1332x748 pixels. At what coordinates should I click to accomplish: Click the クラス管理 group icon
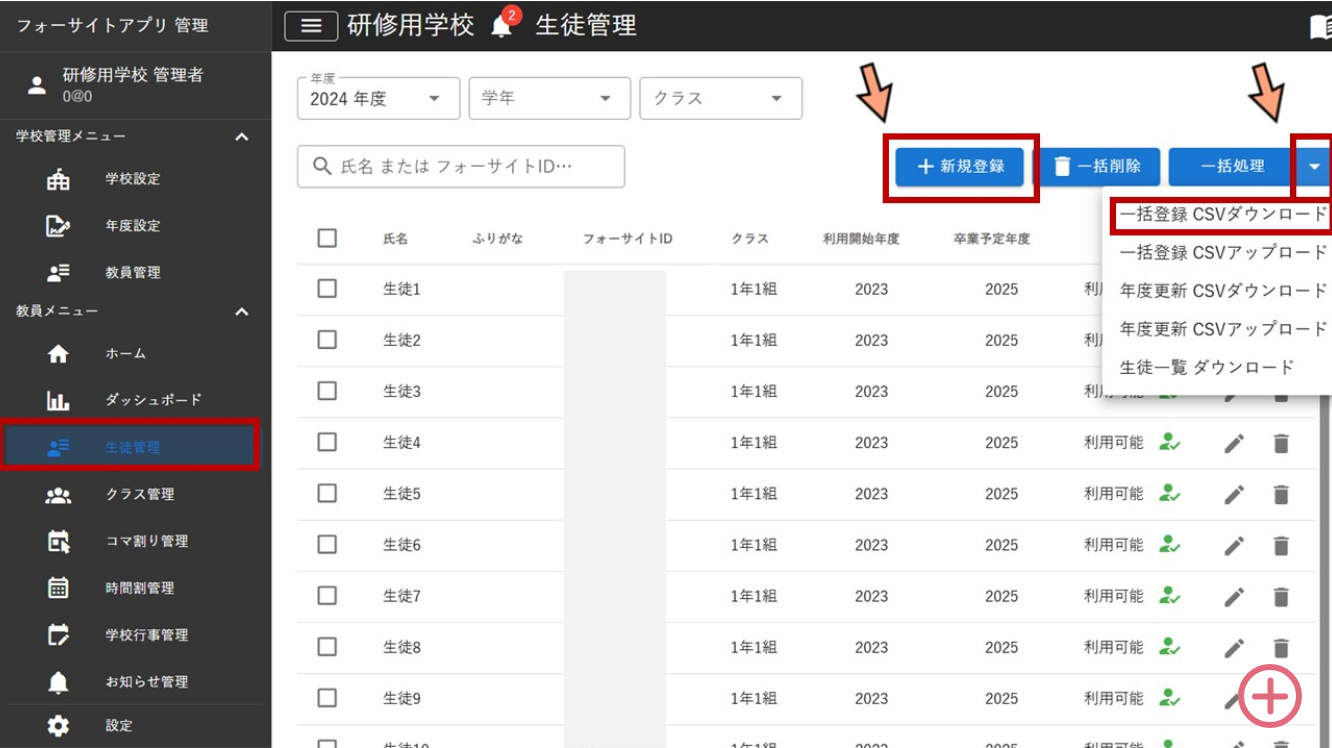click(x=58, y=495)
